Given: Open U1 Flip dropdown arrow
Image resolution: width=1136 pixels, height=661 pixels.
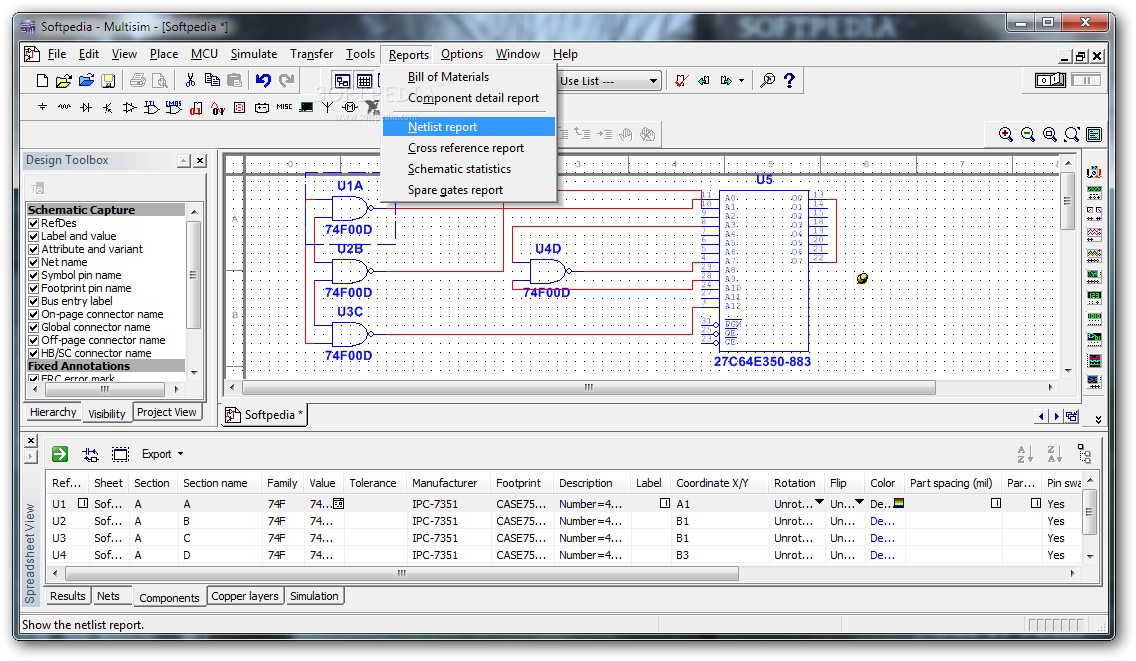Looking at the screenshot, I should [859, 502].
